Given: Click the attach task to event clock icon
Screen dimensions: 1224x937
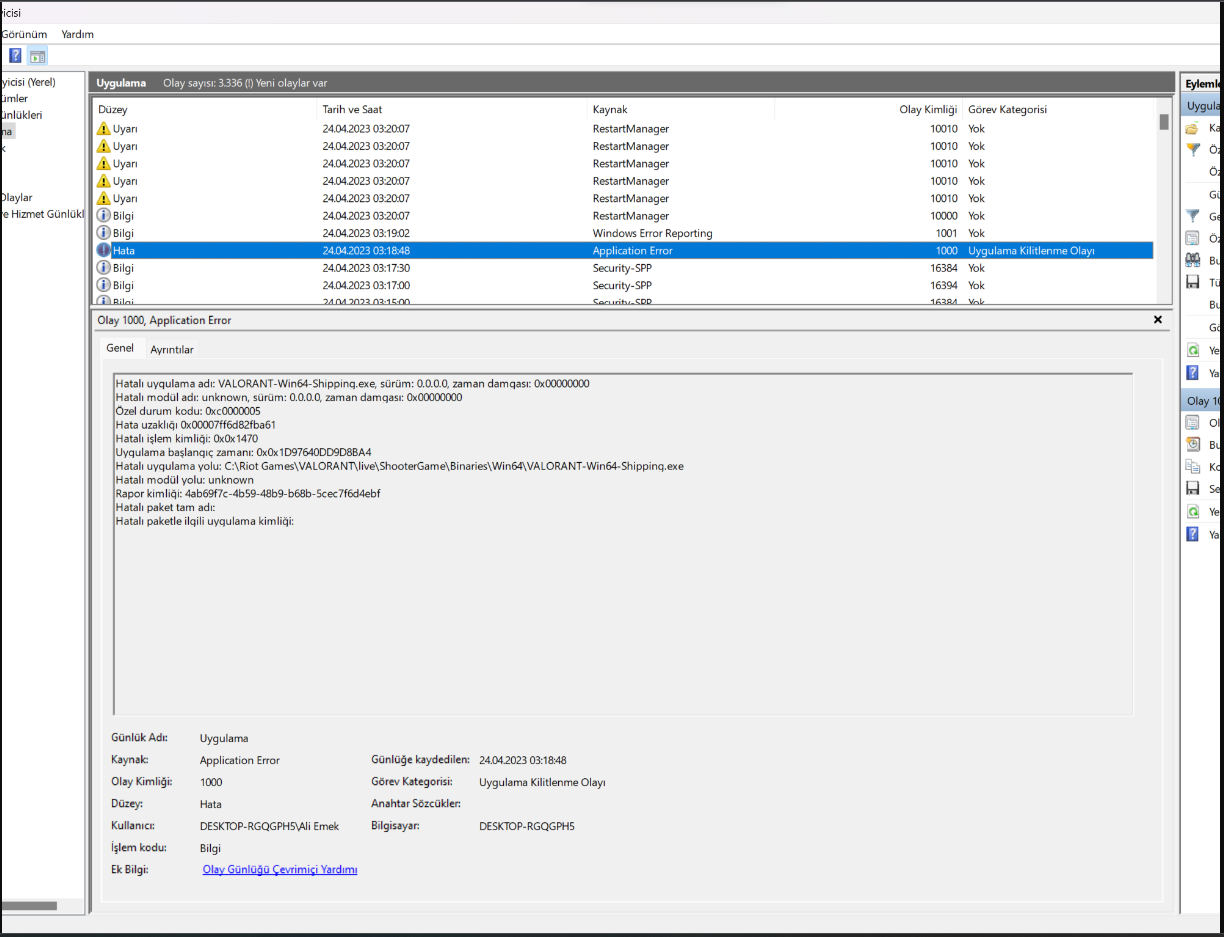Looking at the screenshot, I should click(x=1192, y=445).
